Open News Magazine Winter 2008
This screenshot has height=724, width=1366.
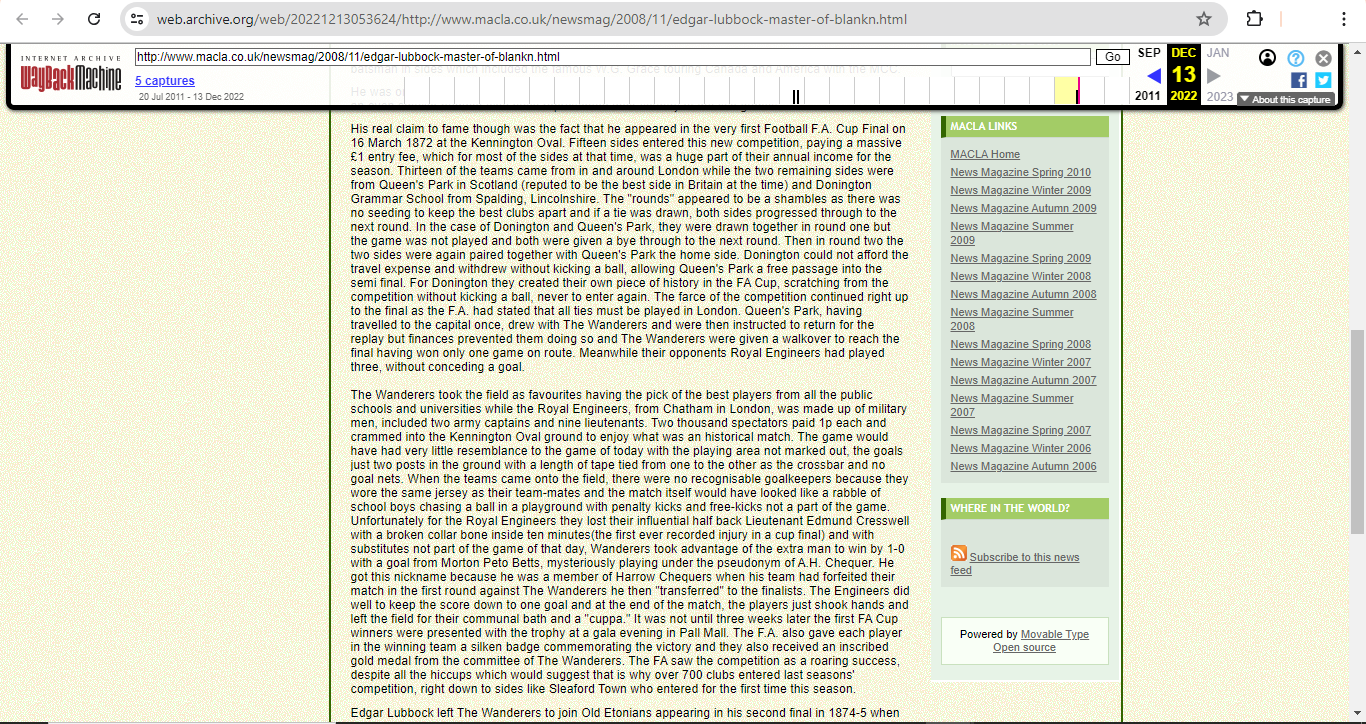pos(1020,276)
